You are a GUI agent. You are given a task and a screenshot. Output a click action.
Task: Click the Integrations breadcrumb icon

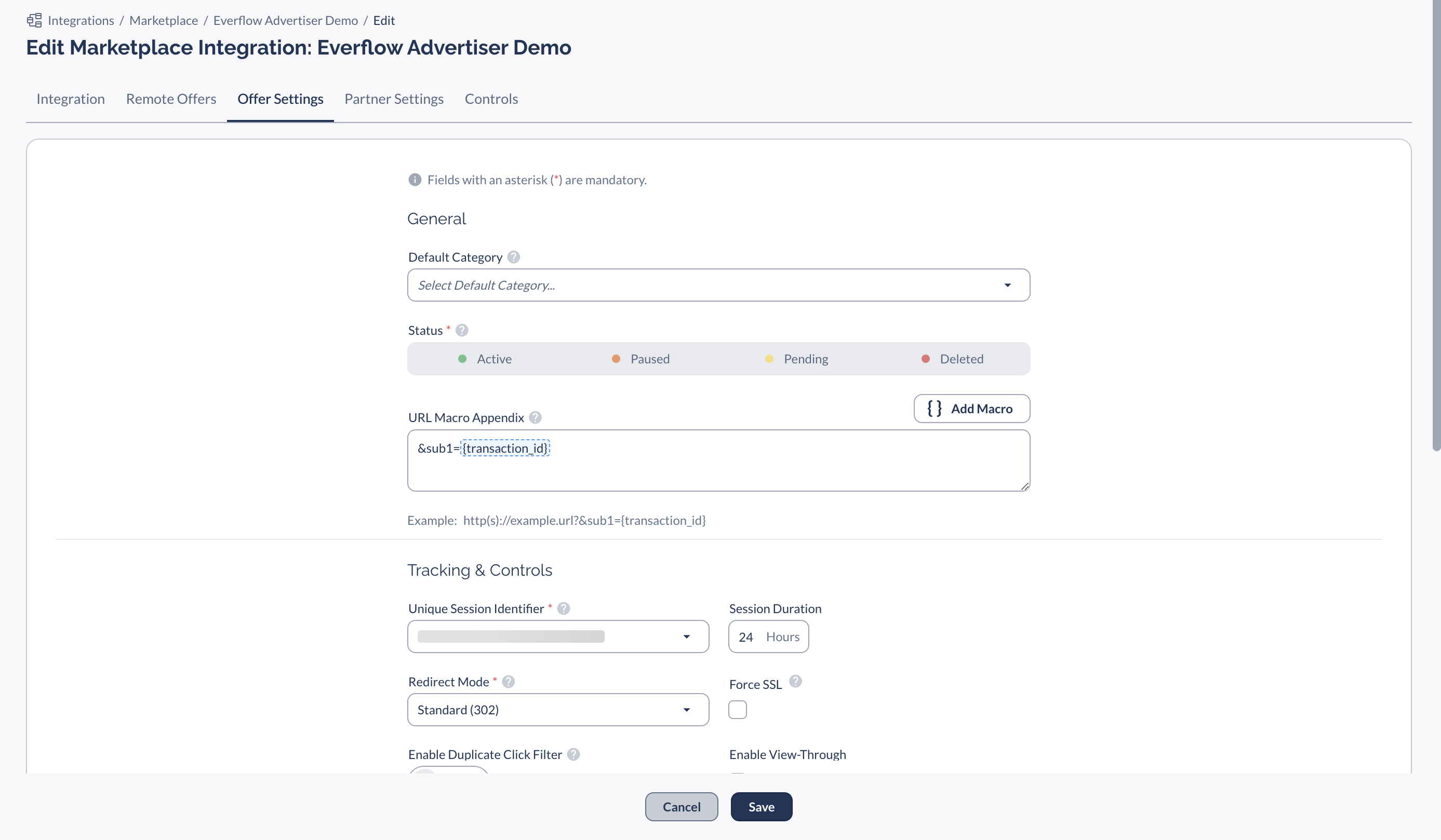click(x=34, y=21)
